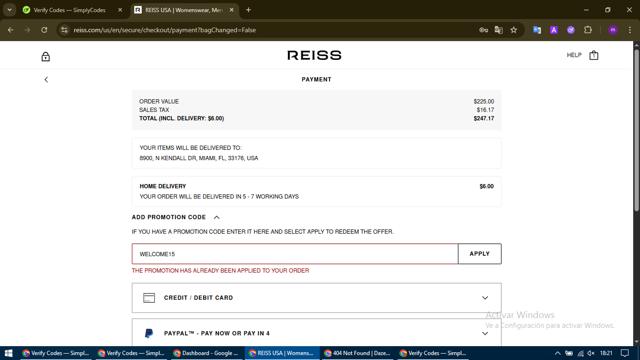Click the battery icon in system tray

click(x=569, y=353)
